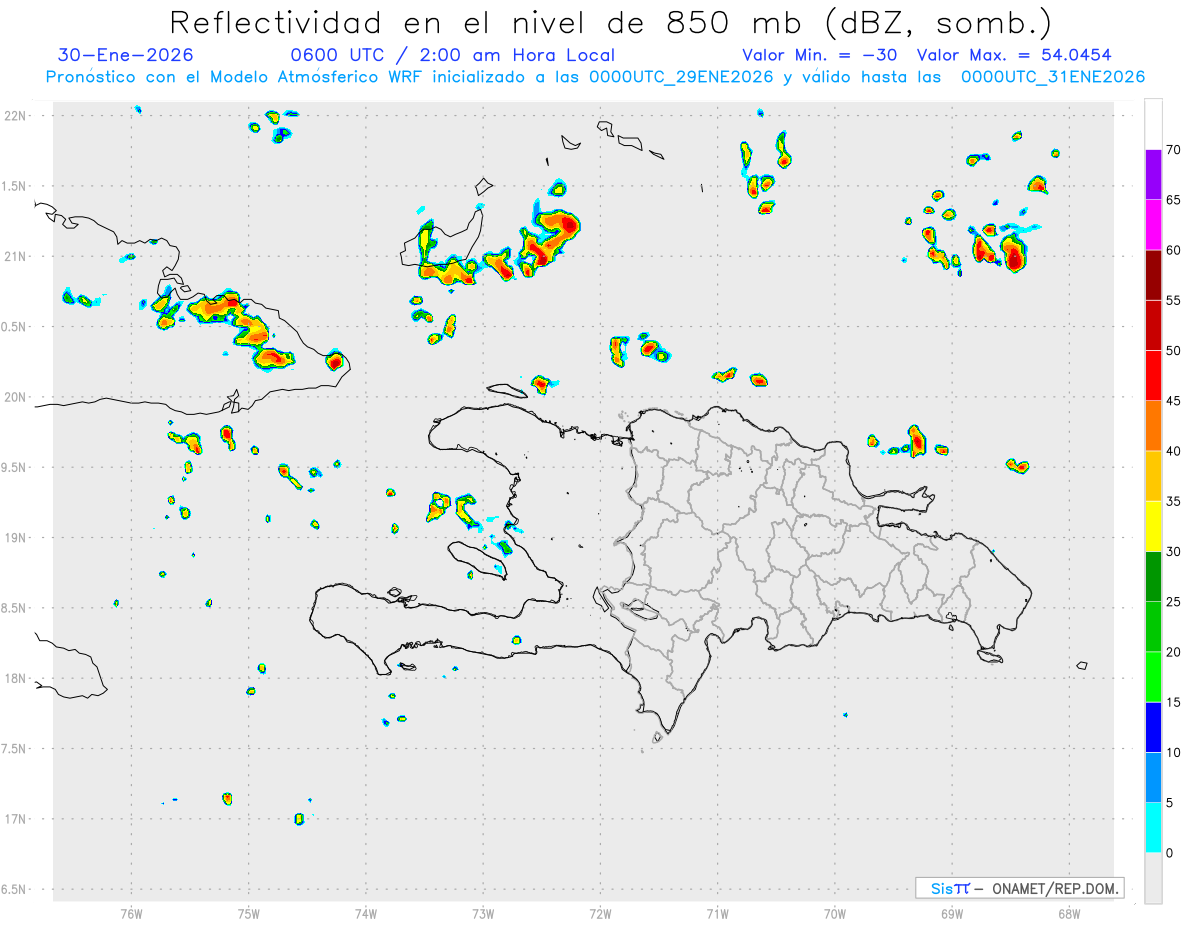Click the colorbar label '25'
The height and width of the screenshot is (927, 1200).
click(x=1174, y=602)
